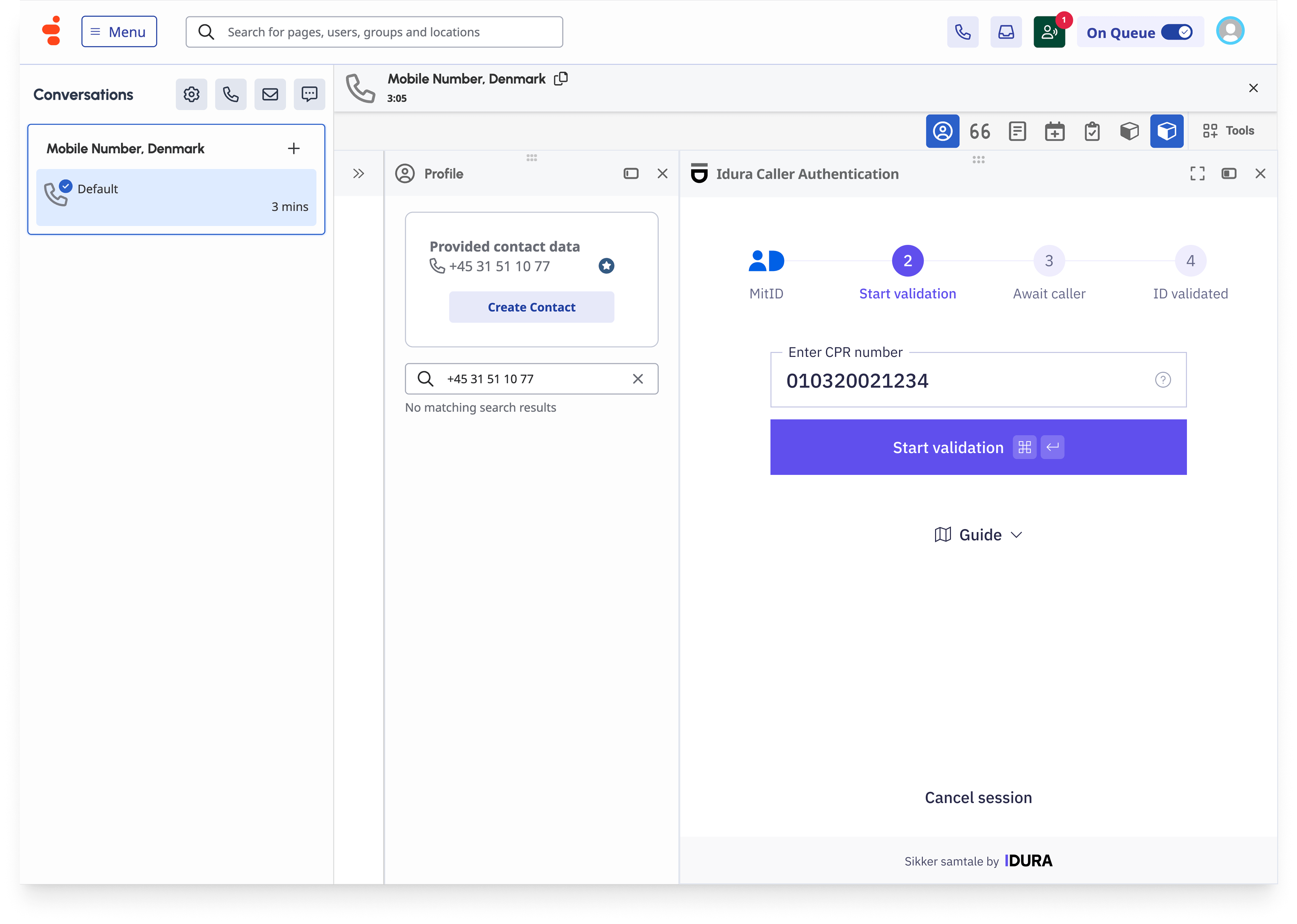Click the Genesys orange logo
The width and height of the screenshot is (1297, 924).
pyautogui.click(x=52, y=31)
